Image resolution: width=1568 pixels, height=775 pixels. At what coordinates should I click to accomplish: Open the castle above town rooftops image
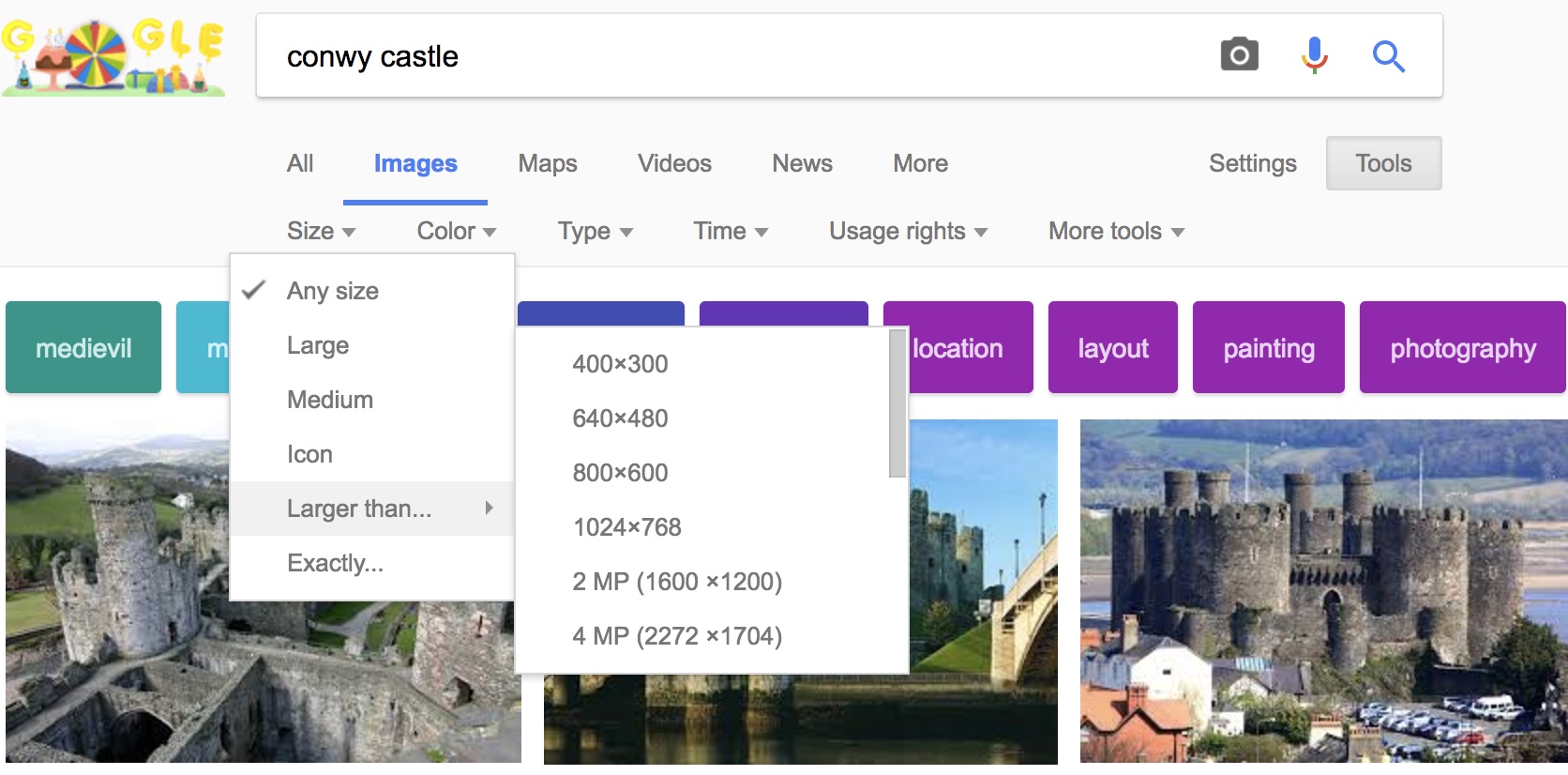pyautogui.click(x=1323, y=591)
